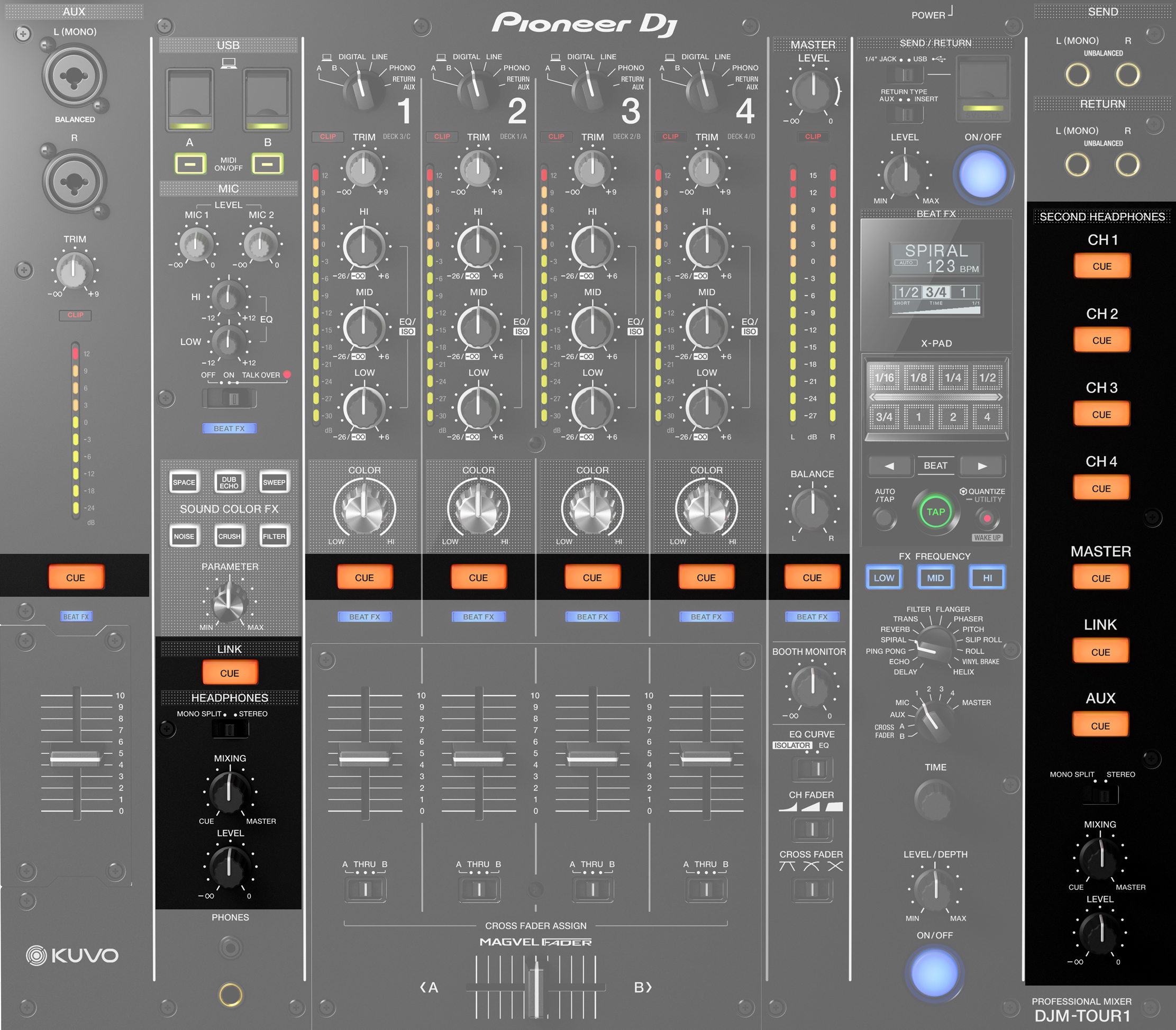Select the FILTER sound color FX button
This screenshot has width=1176, height=1030.
tap(274, 536)
